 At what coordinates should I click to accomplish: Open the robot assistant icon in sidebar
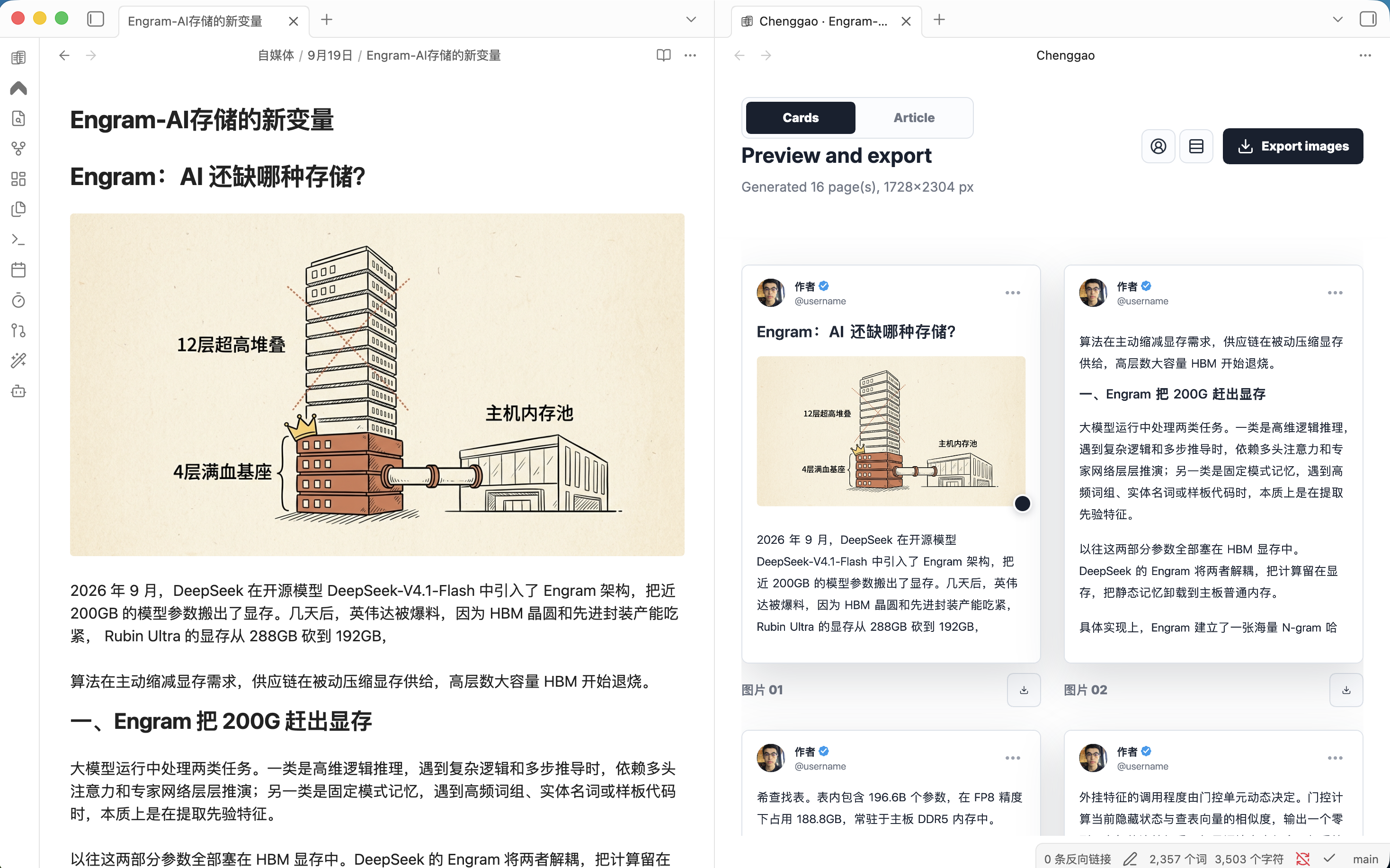tap(18, 391)
